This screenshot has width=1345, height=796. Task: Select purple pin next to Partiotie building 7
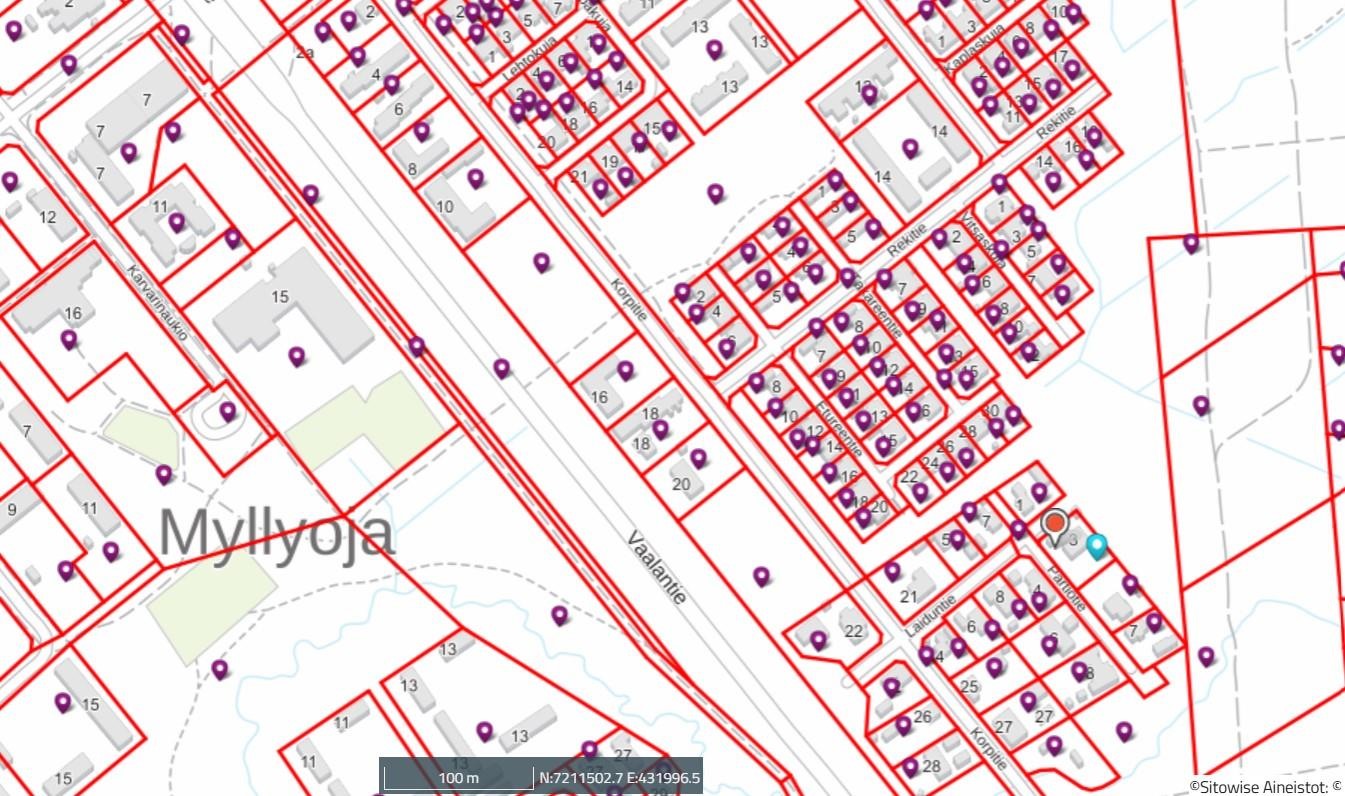point(1154,621)
